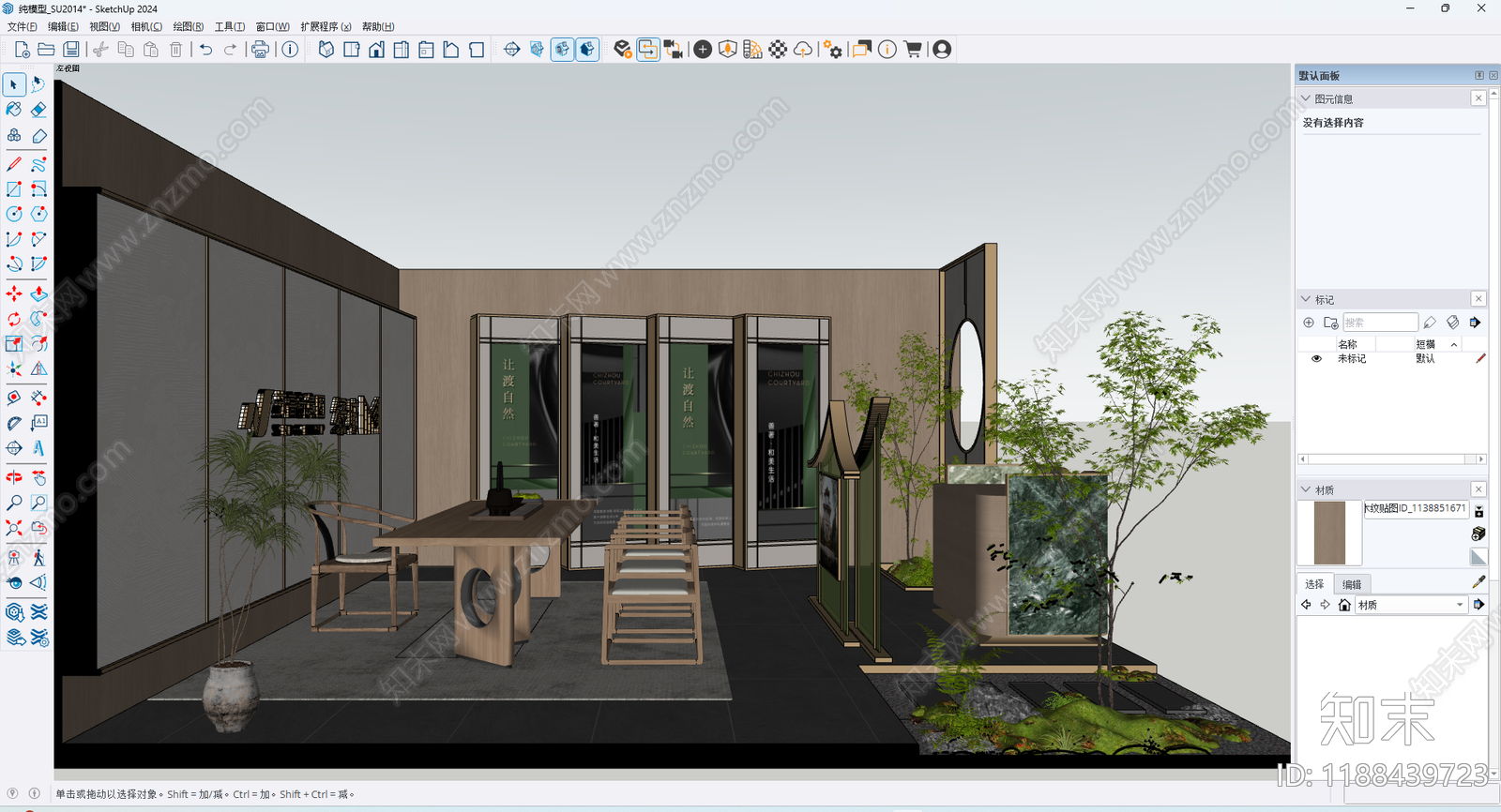Click the wood material preview swatch

point(1329,533)
